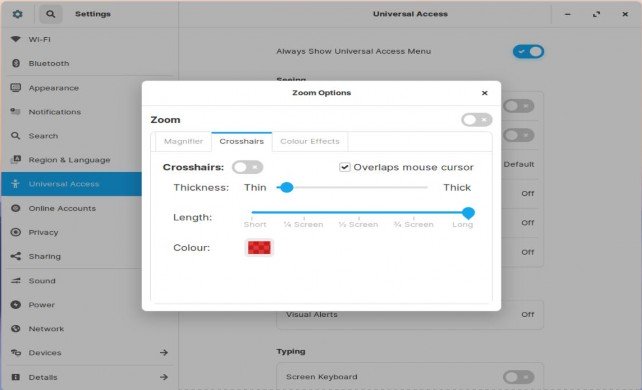Open the Colour Effects tab

[310, 142]
